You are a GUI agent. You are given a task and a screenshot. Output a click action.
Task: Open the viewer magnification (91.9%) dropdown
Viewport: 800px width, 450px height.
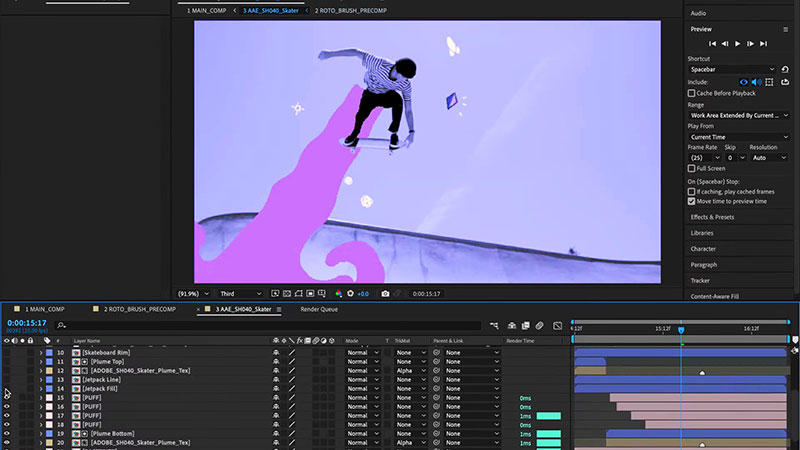pos(193,294)
